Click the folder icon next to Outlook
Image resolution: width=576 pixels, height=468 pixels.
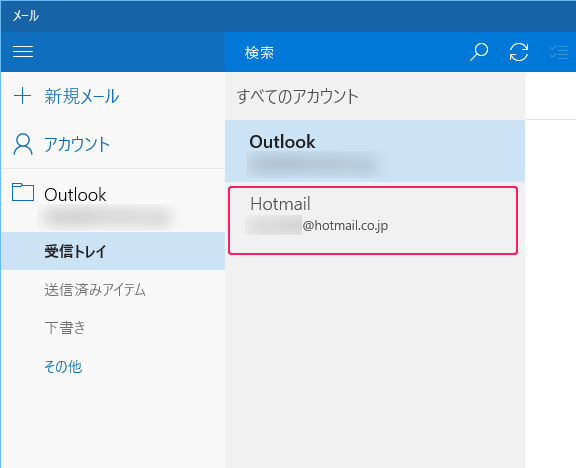coord(23,192)
